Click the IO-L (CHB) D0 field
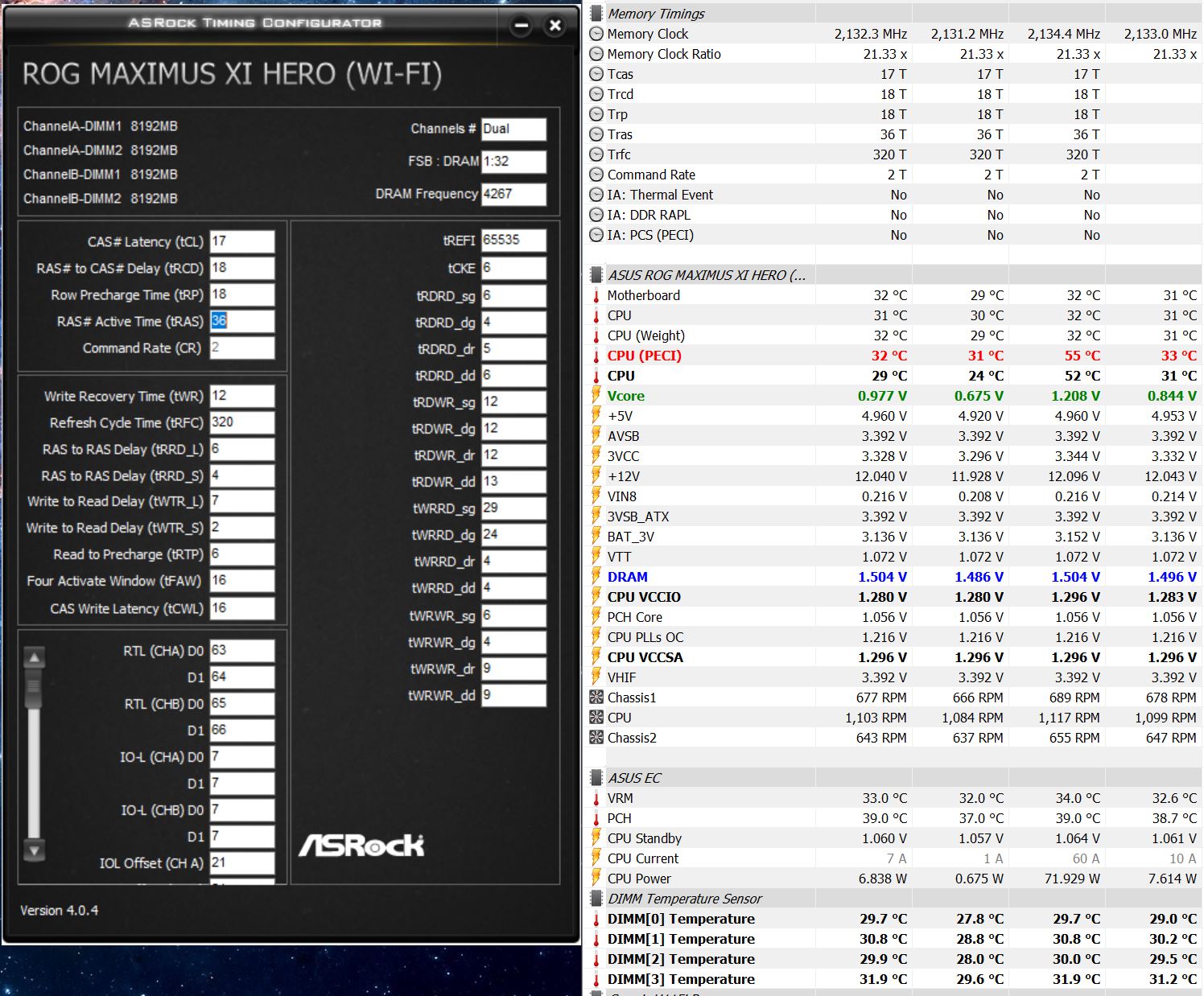1204x996 pixels. tap(242, 809)
